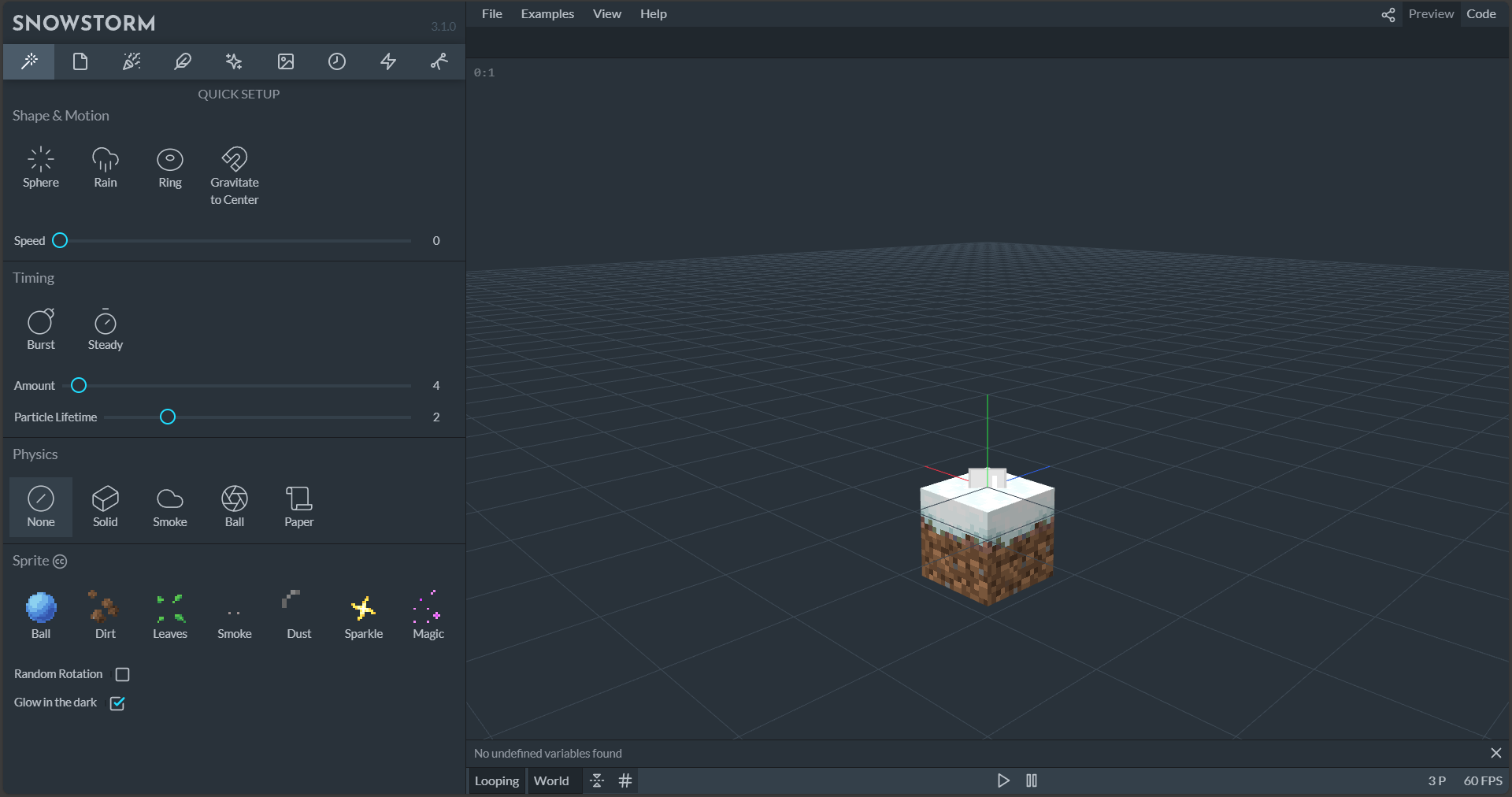Set timing to Burst
The height and width of the screenshot is (797, 1512).
click(x=41, y=330)
